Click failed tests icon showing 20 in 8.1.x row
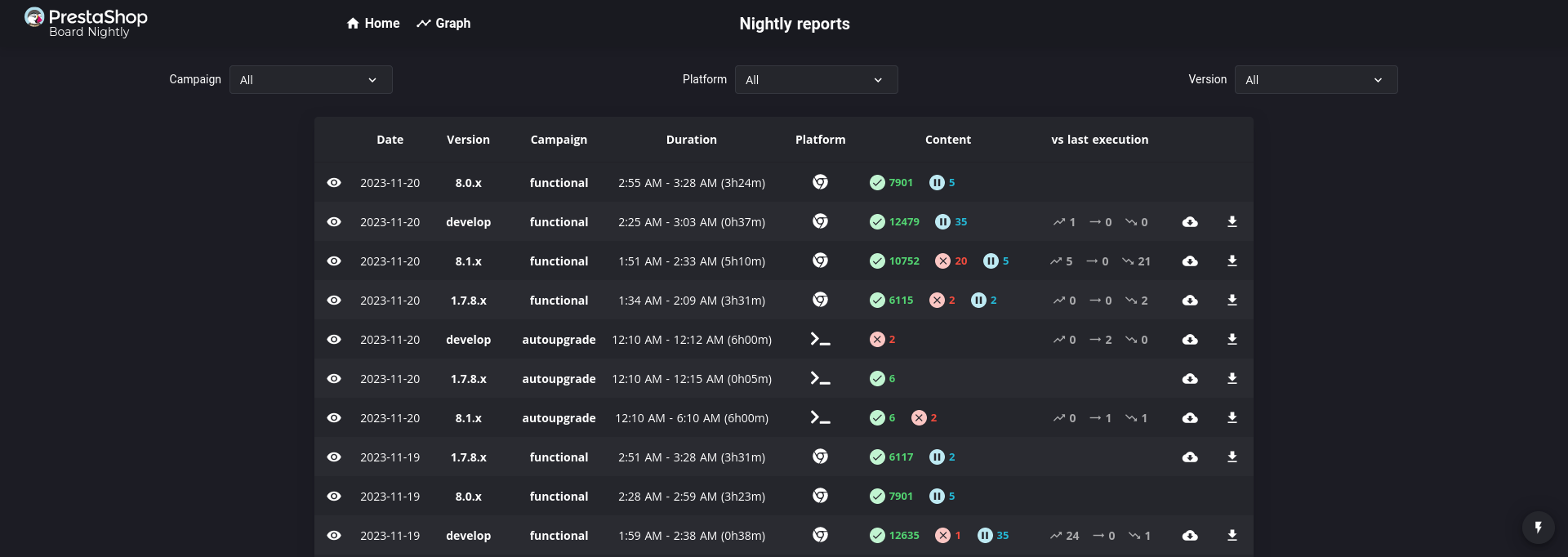 pos(942,261)
